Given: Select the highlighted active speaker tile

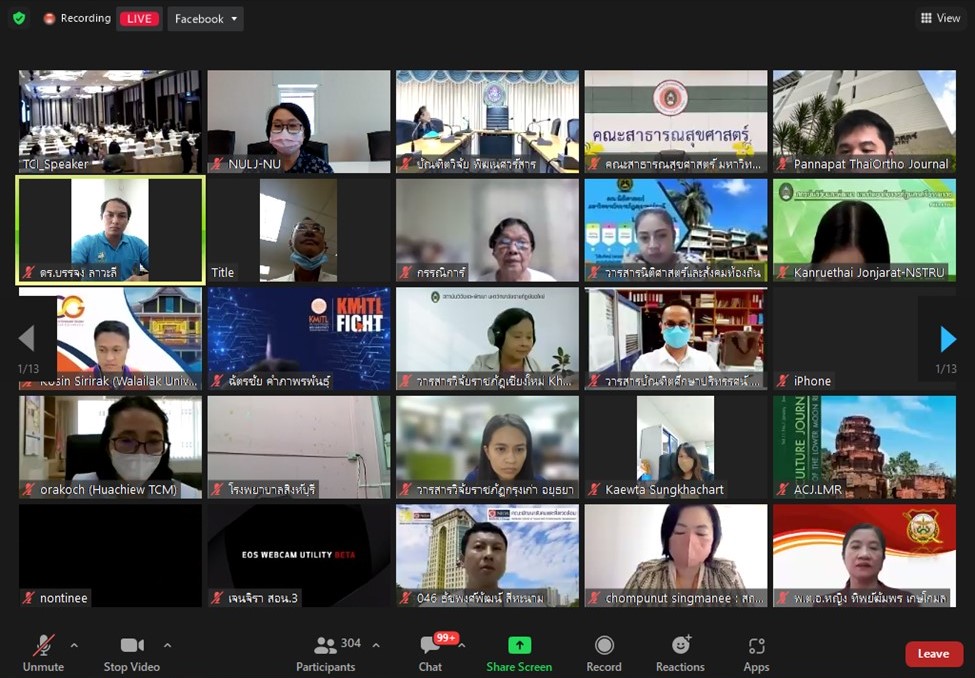Looking at the screenshot, I should tap(110, 230).
